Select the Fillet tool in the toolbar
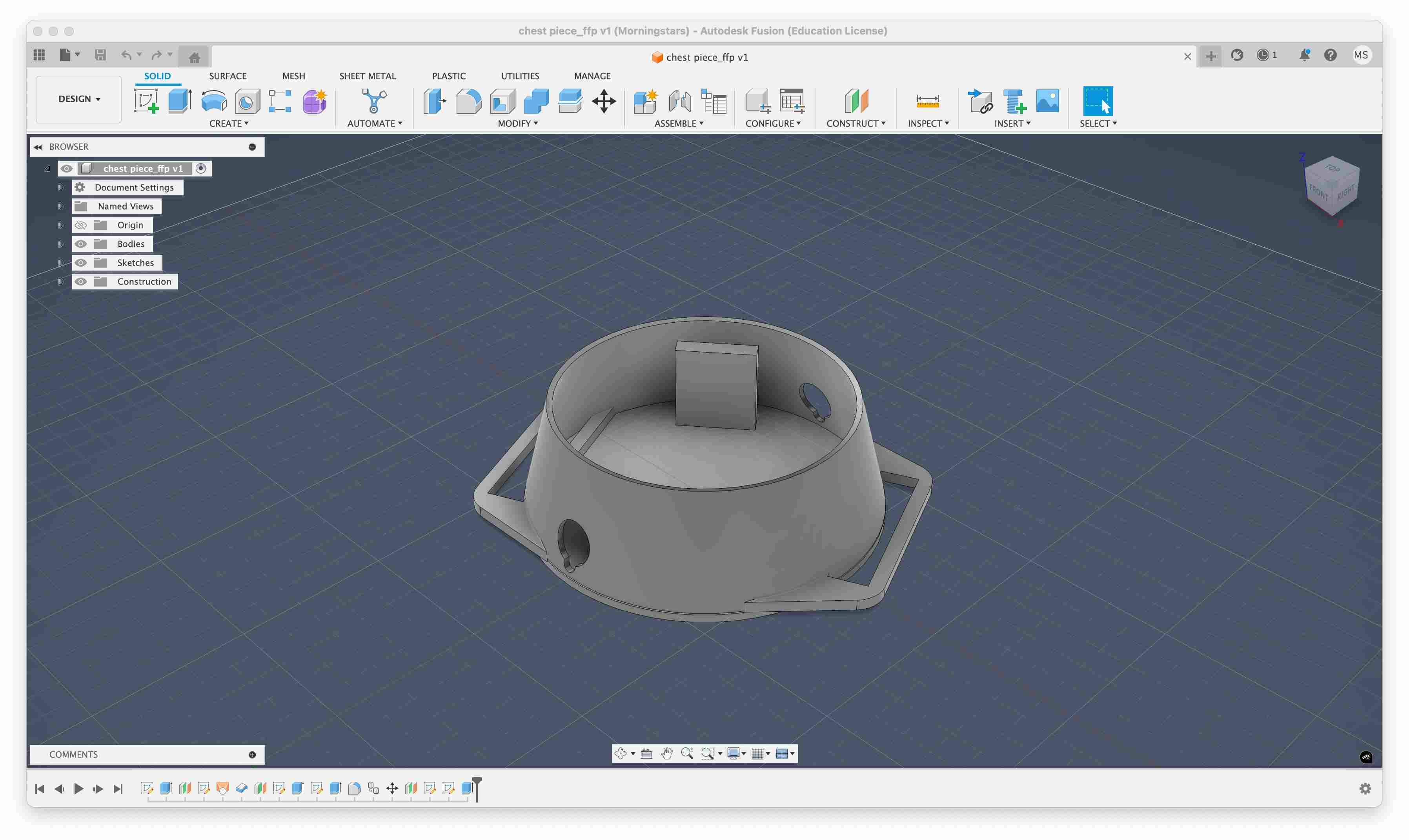This screenshot has height=840, width=1409. click(469, 101)
